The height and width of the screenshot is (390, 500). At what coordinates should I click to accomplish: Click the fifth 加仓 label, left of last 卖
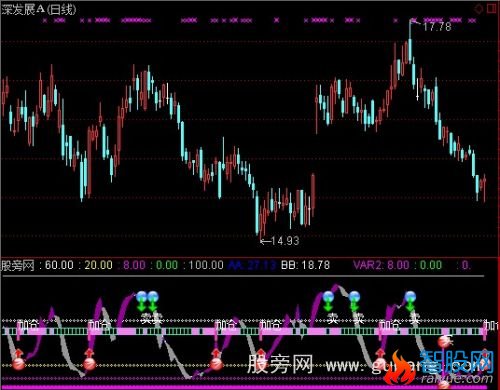390,324
